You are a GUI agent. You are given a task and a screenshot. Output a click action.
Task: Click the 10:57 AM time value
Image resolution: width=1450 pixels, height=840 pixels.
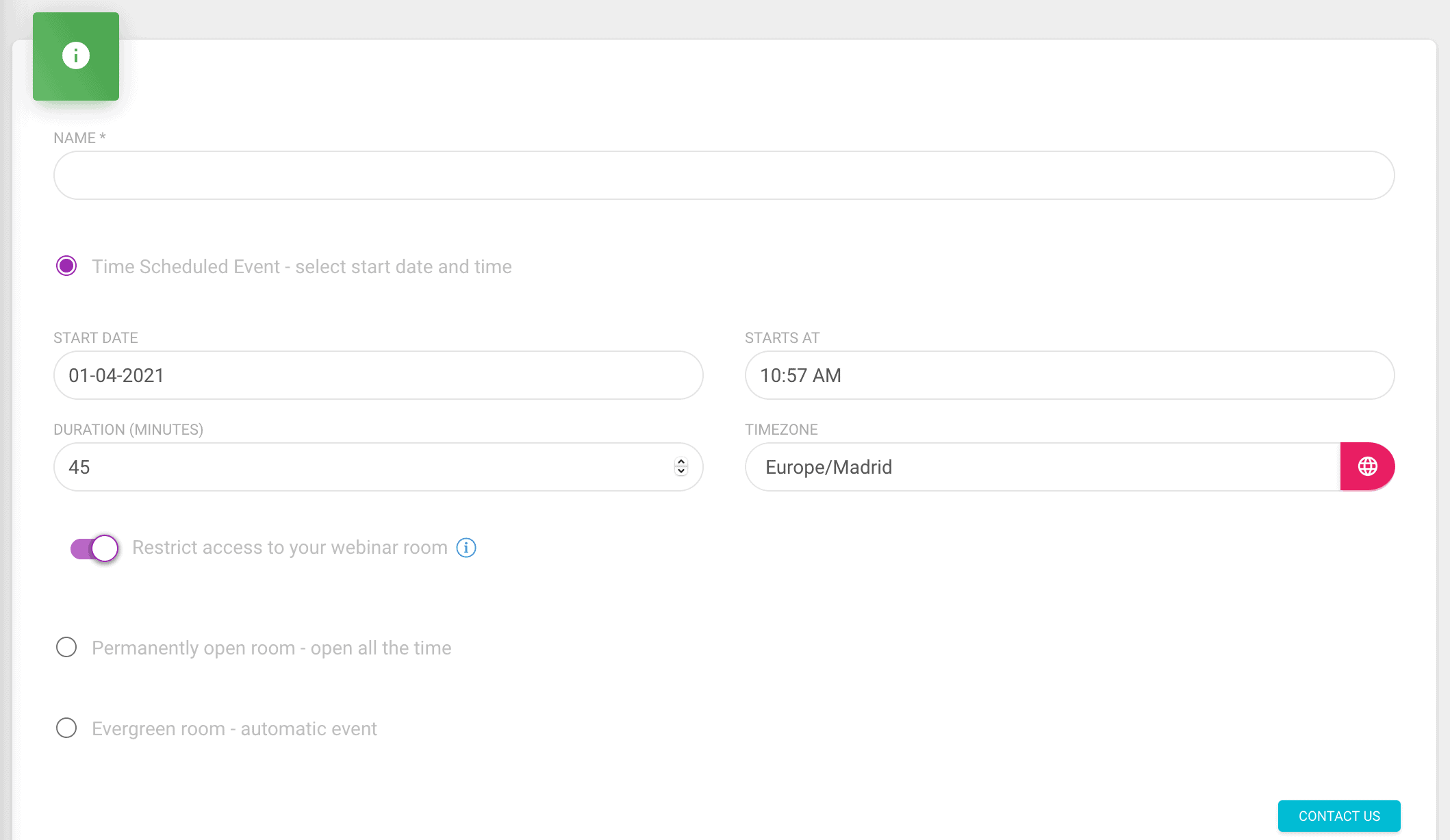800,375
